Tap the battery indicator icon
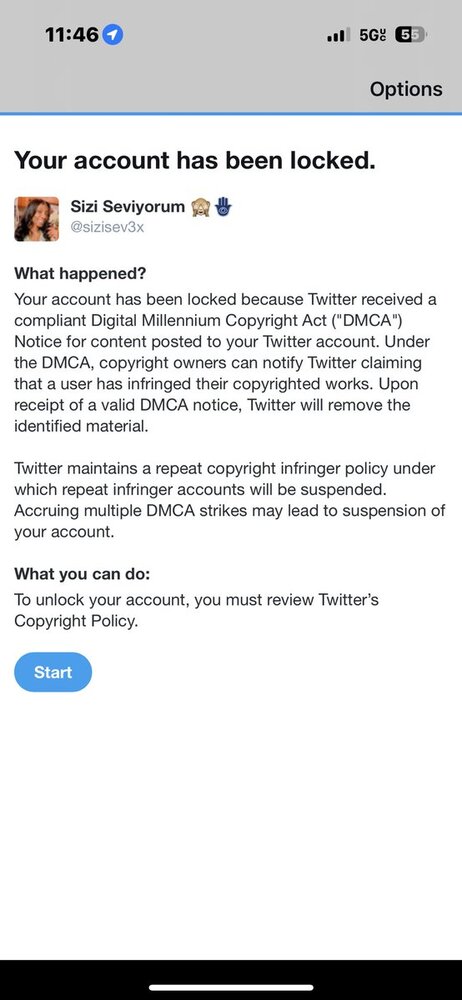Screen dimensions: 462x1000 coord(412,35)
